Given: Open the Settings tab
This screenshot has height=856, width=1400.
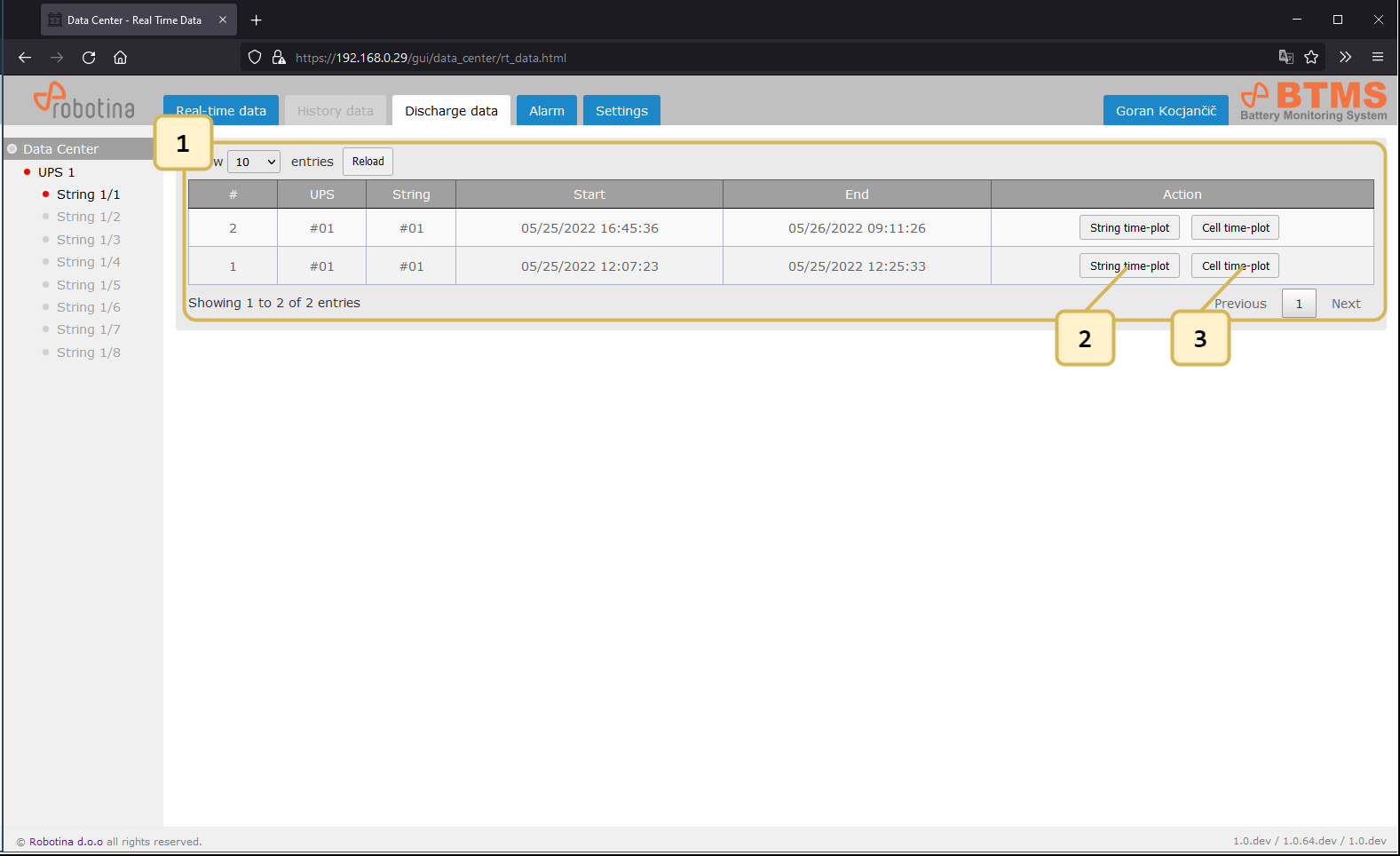Looking at the screenshot, I should point(621,111).
